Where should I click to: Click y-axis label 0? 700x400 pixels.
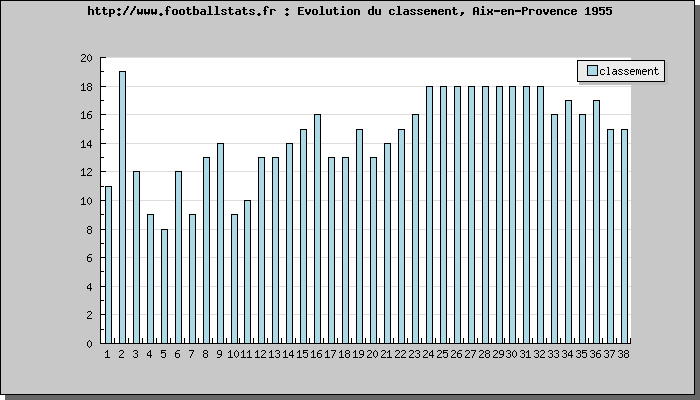[x=89, y=344]
